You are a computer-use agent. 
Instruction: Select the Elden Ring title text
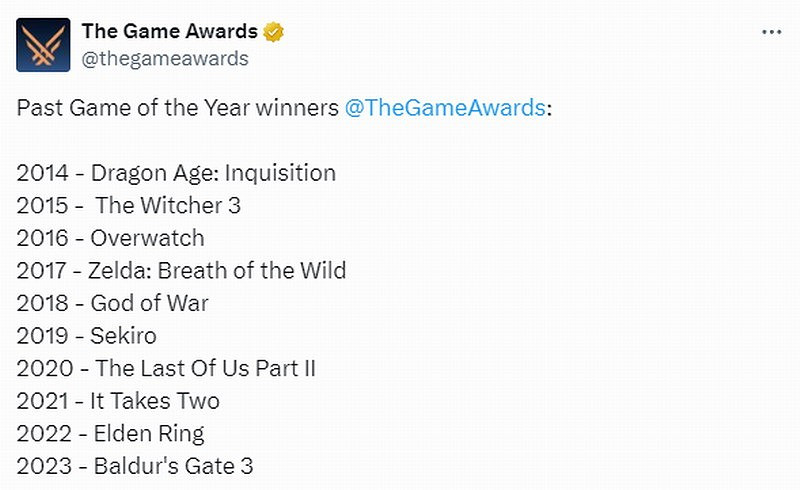pyautogui.click(x=147, y=433)
